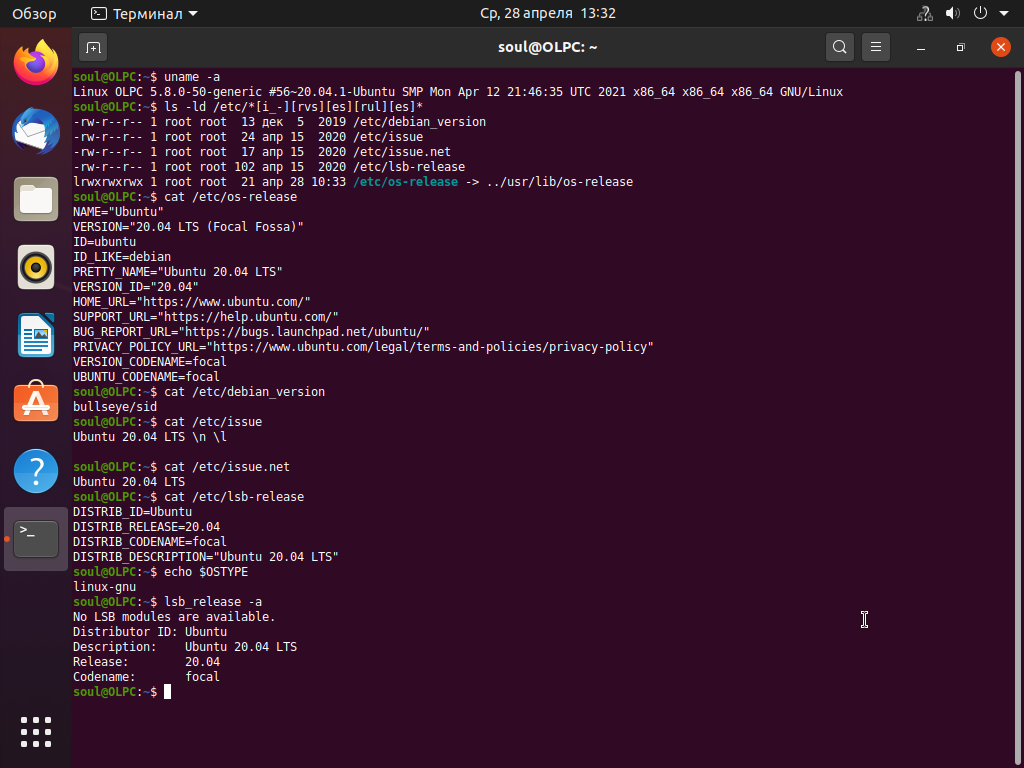
Task: Open the Files manager in dock
Action: (x=36, y=199)
